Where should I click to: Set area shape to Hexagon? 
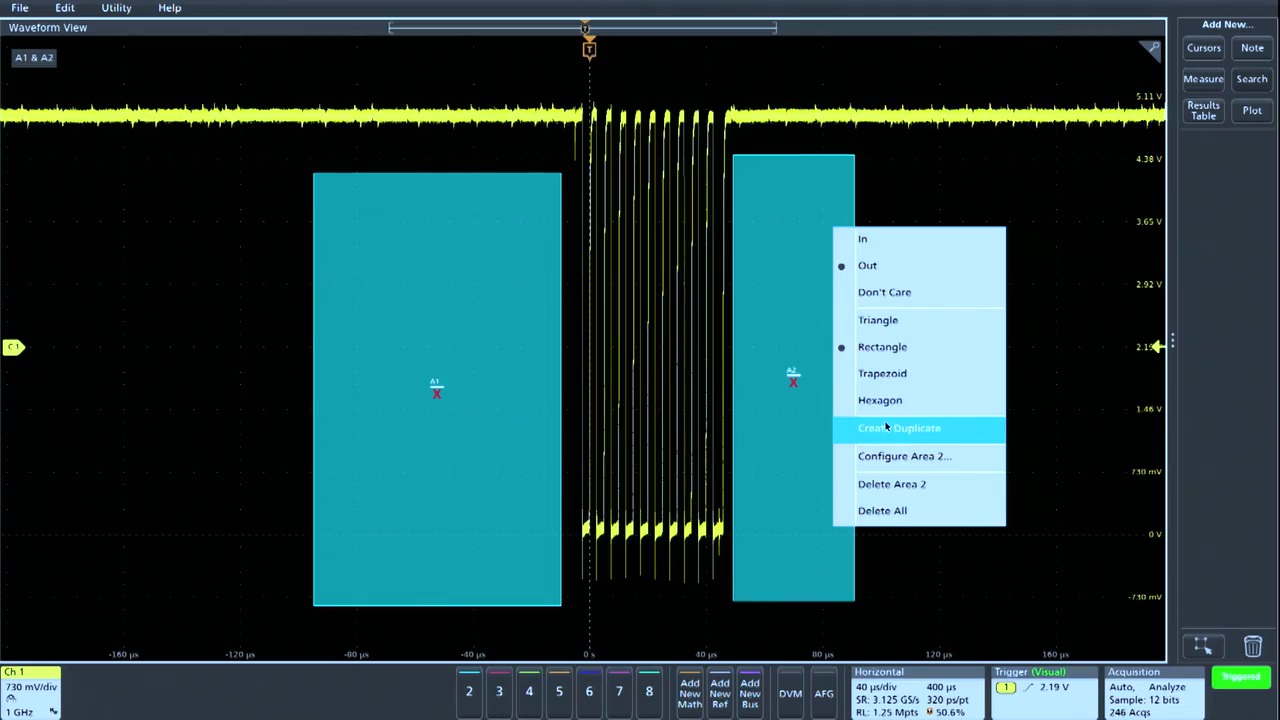[919, 400]
